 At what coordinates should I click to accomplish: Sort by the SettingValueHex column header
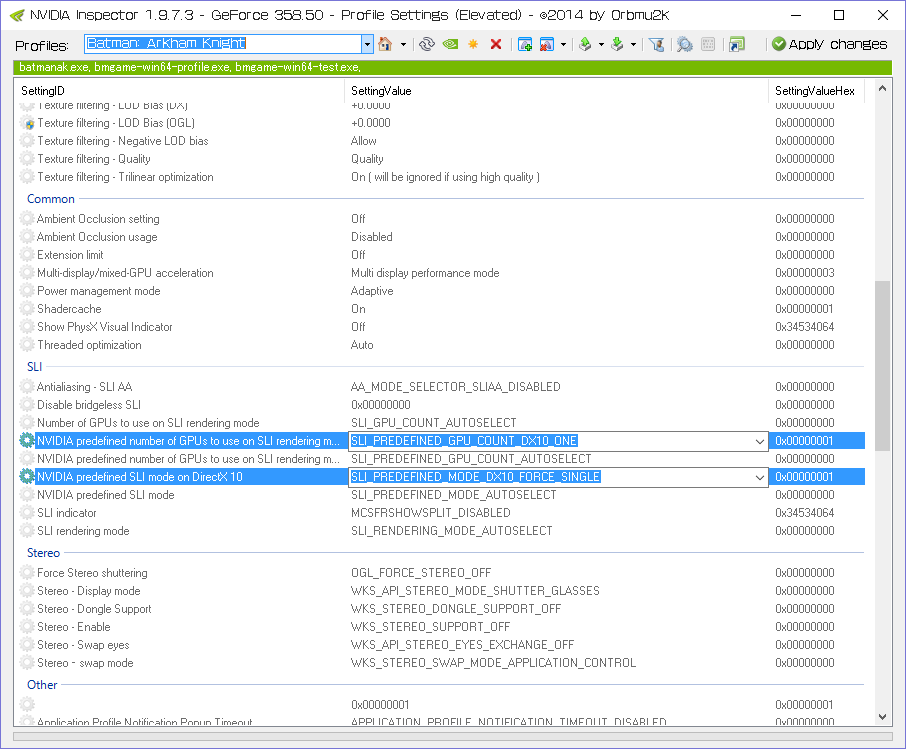816,91
